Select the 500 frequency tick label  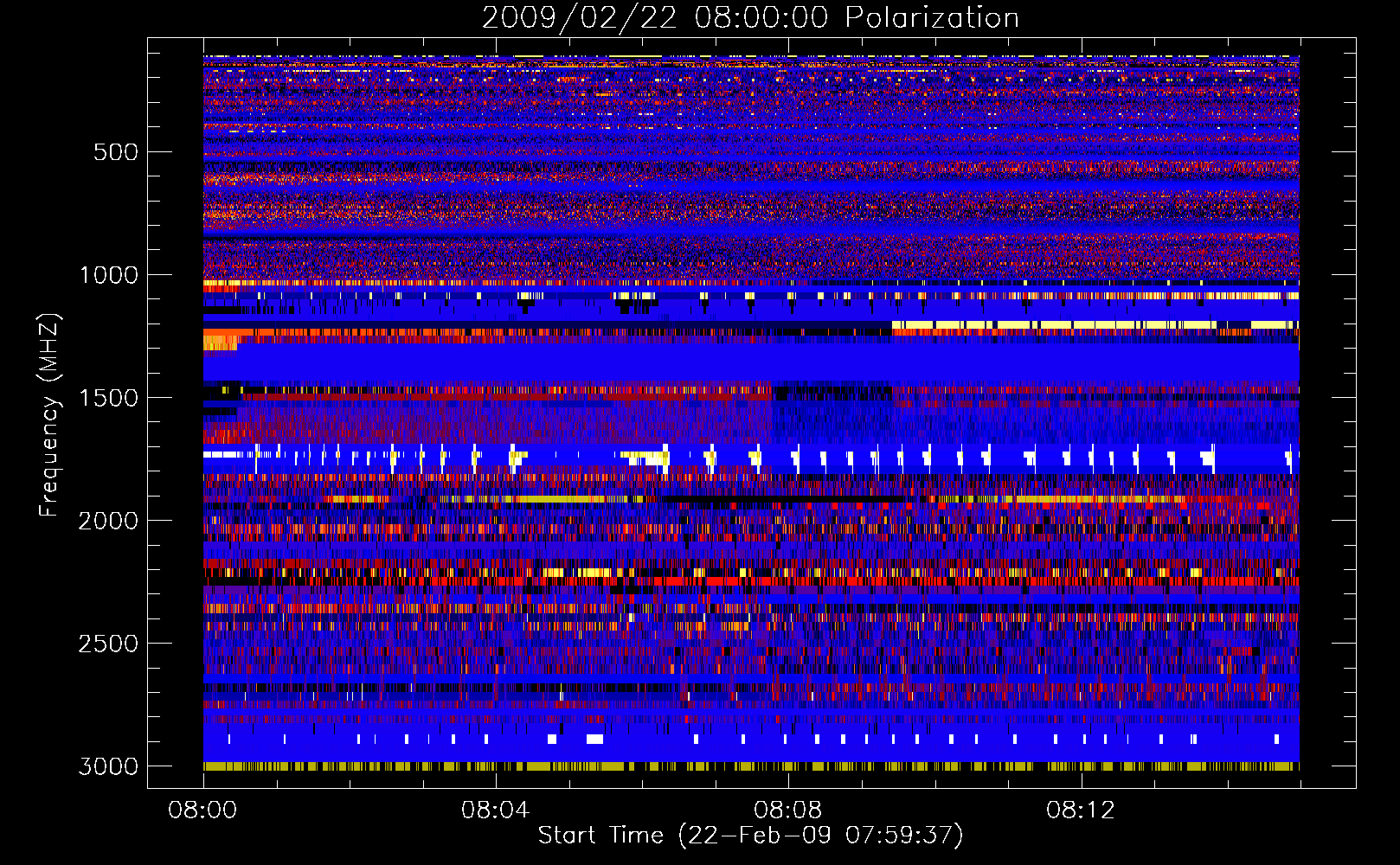116,152
